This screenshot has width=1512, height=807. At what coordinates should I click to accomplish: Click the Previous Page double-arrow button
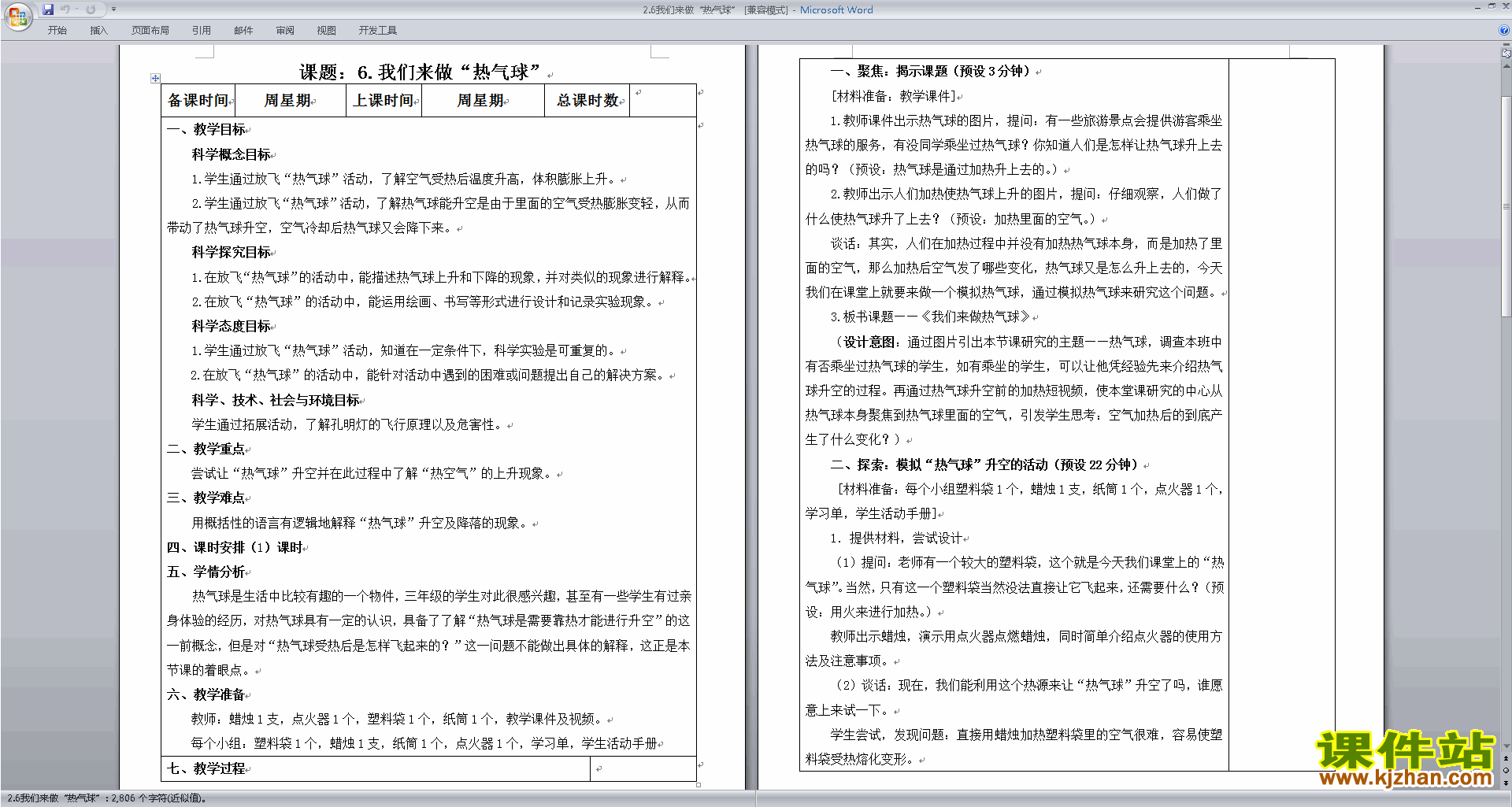1506,758
